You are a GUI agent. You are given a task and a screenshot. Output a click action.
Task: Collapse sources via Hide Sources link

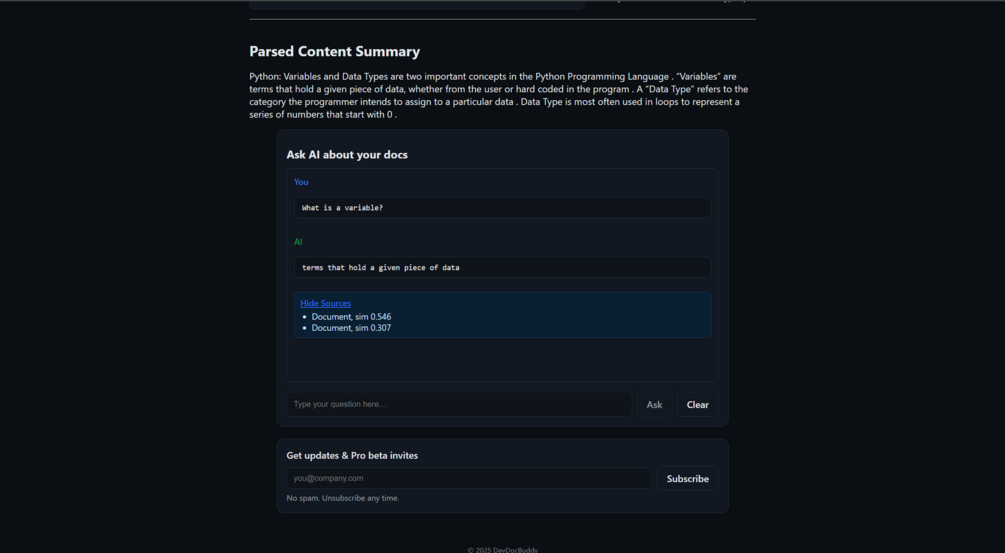pos(325,303)
